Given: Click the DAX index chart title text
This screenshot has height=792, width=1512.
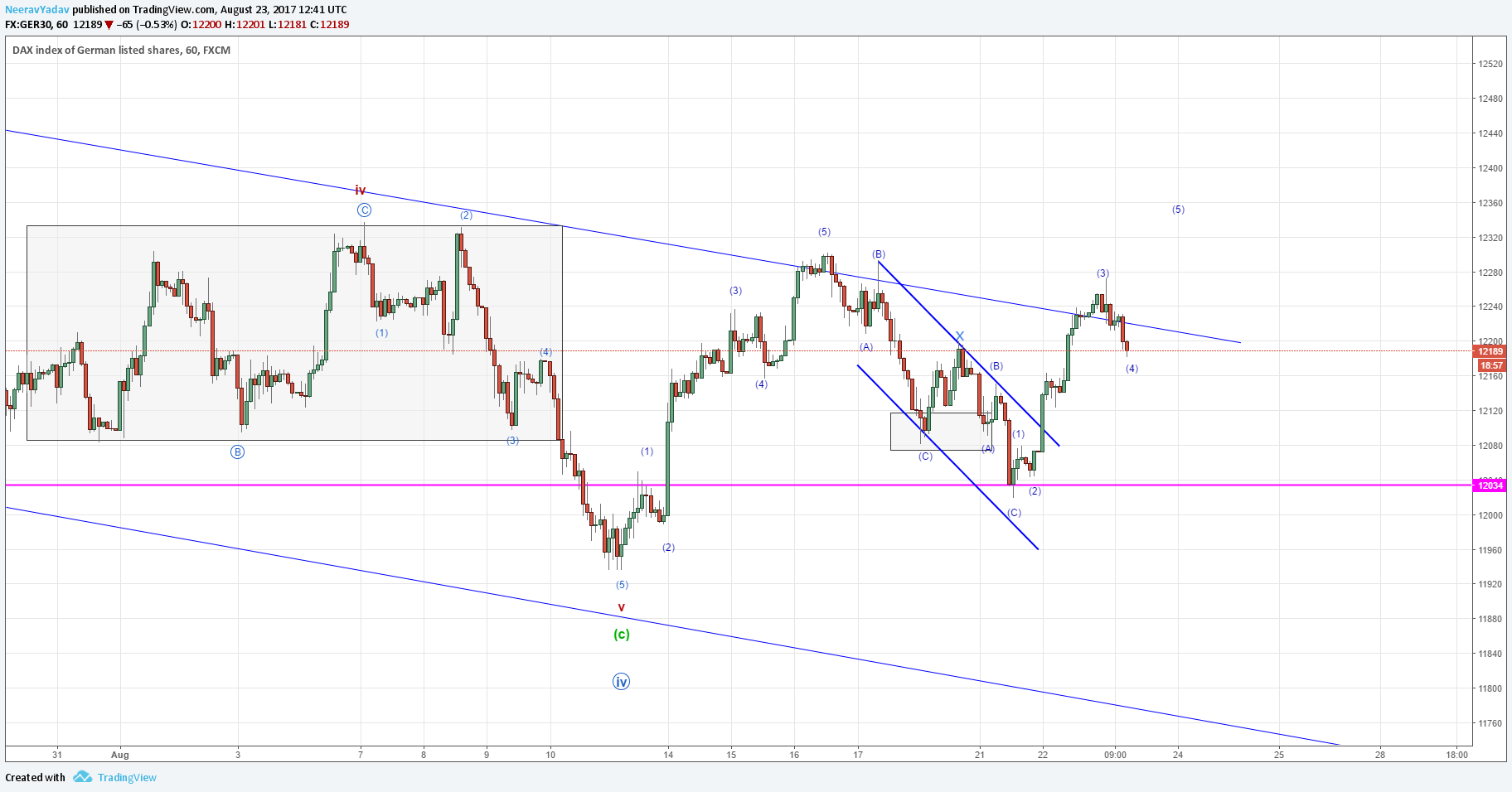Looking at the screenshot, I should [x=121, y=51].
